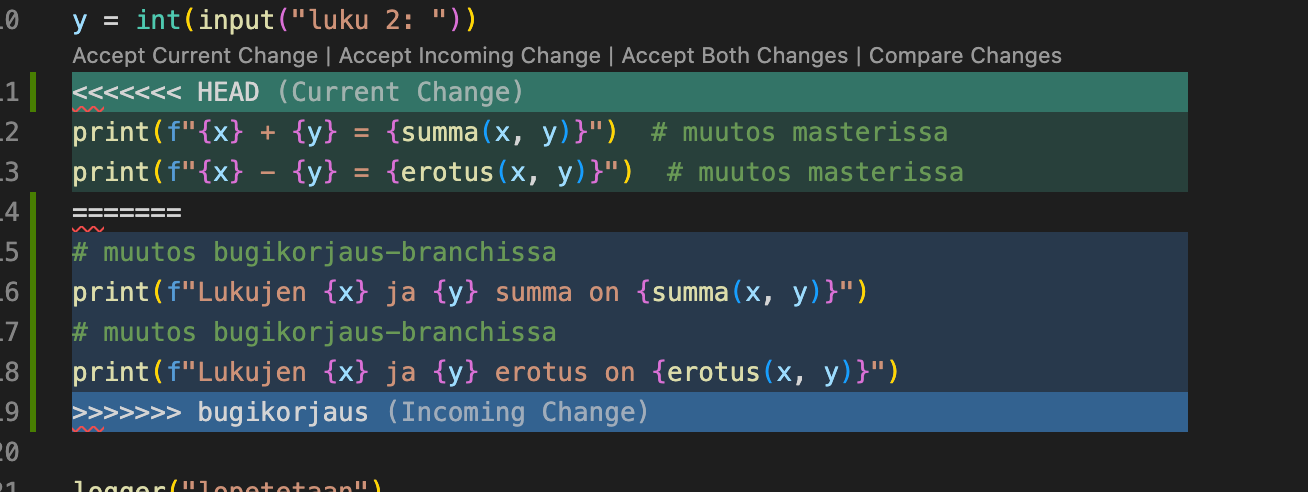1308x492 pixels.
Task: Click the '# muutos masterissa' comment after summa print
Action: click(x=798, y=133)
